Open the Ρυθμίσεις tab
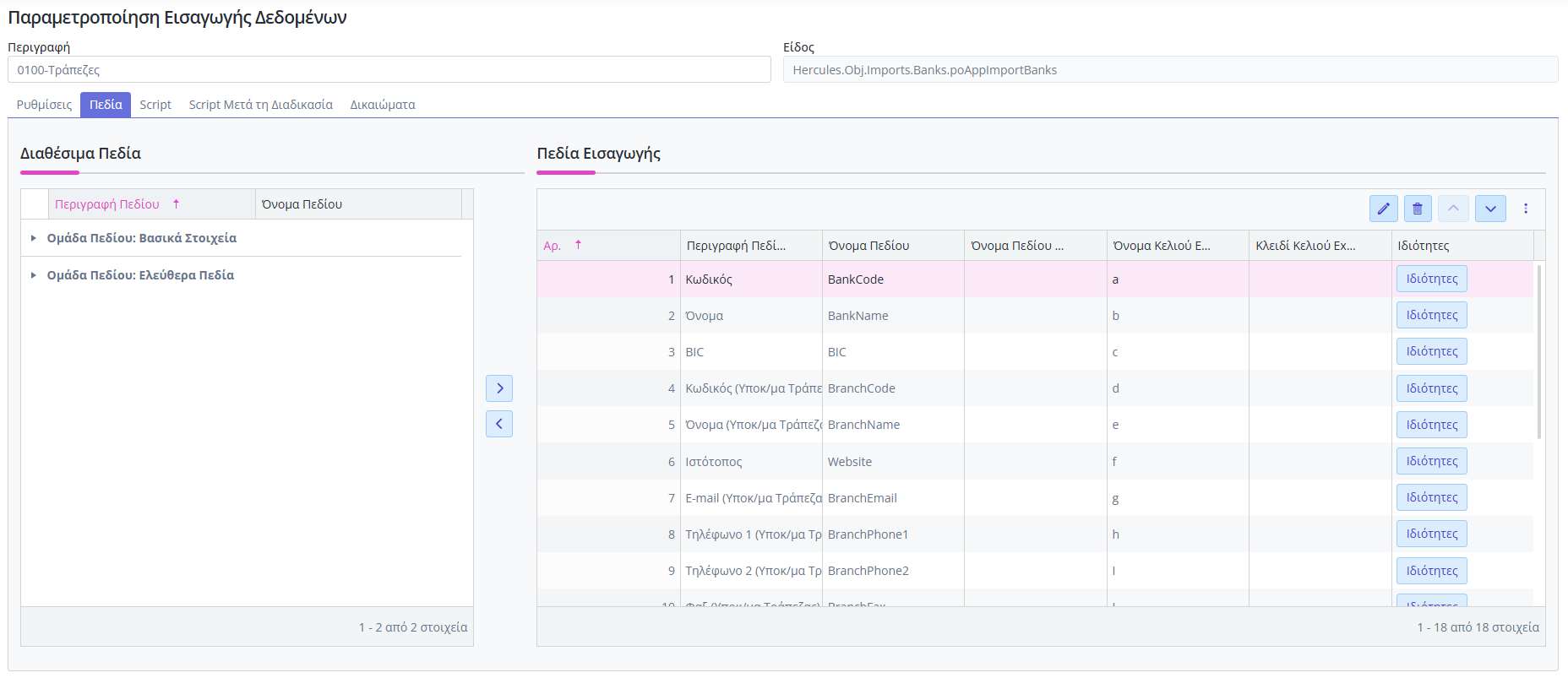1568x678 pixels. [x=44, y=105]
